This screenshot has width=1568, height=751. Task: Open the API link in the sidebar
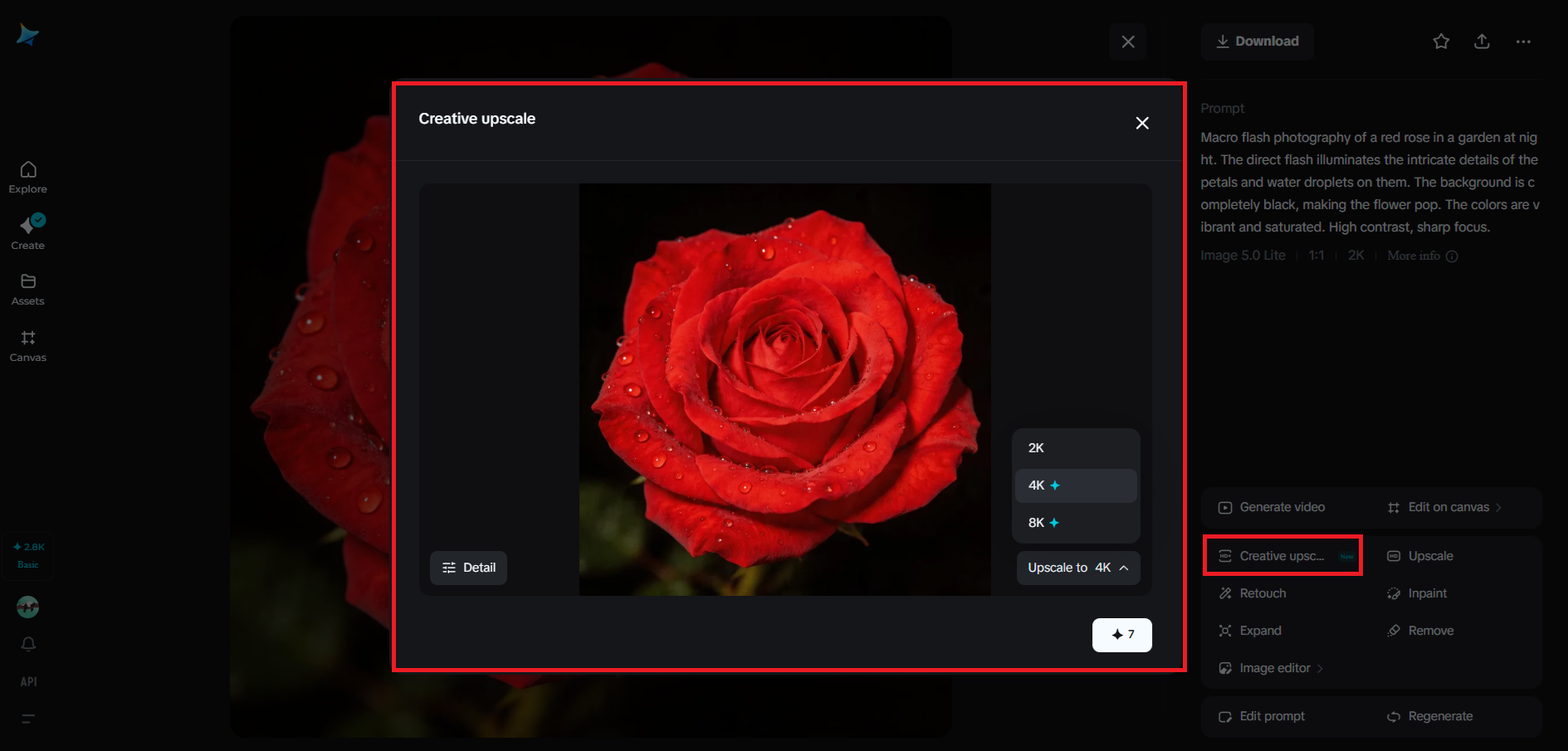pos(28,681)
